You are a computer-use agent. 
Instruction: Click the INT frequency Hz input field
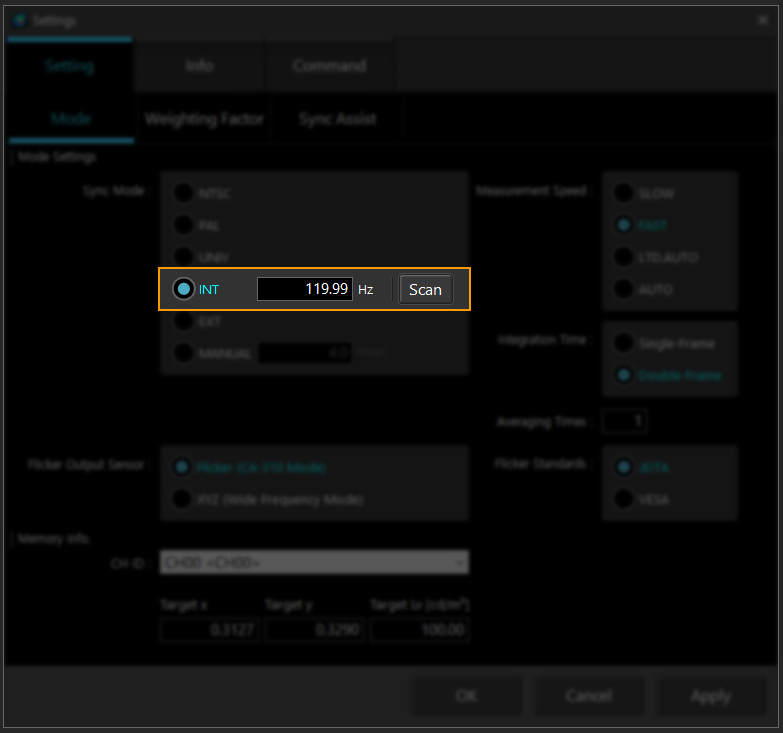click(x=304, y=289)
